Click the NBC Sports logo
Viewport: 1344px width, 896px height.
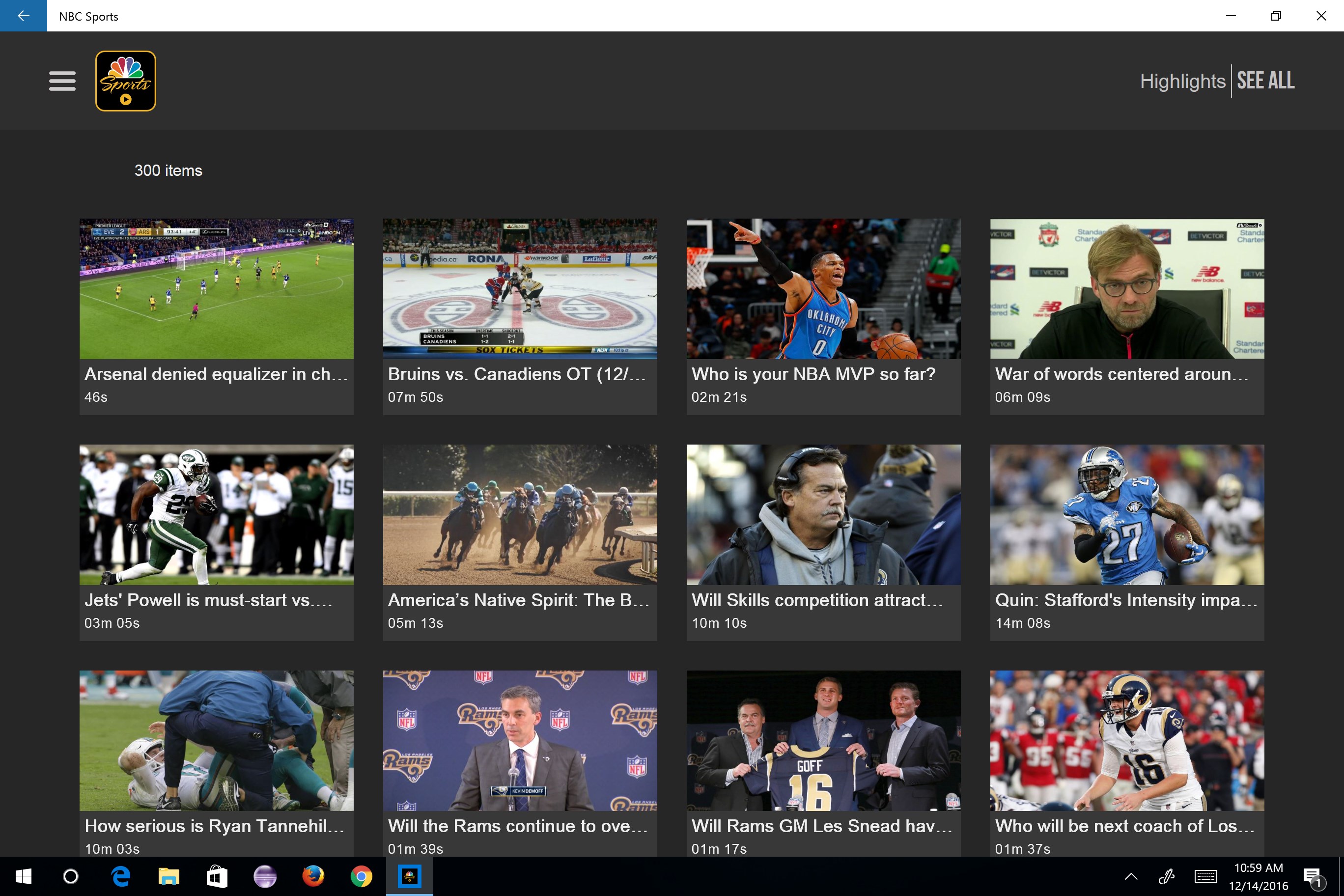pyautogui.click(x=126, y=81)
